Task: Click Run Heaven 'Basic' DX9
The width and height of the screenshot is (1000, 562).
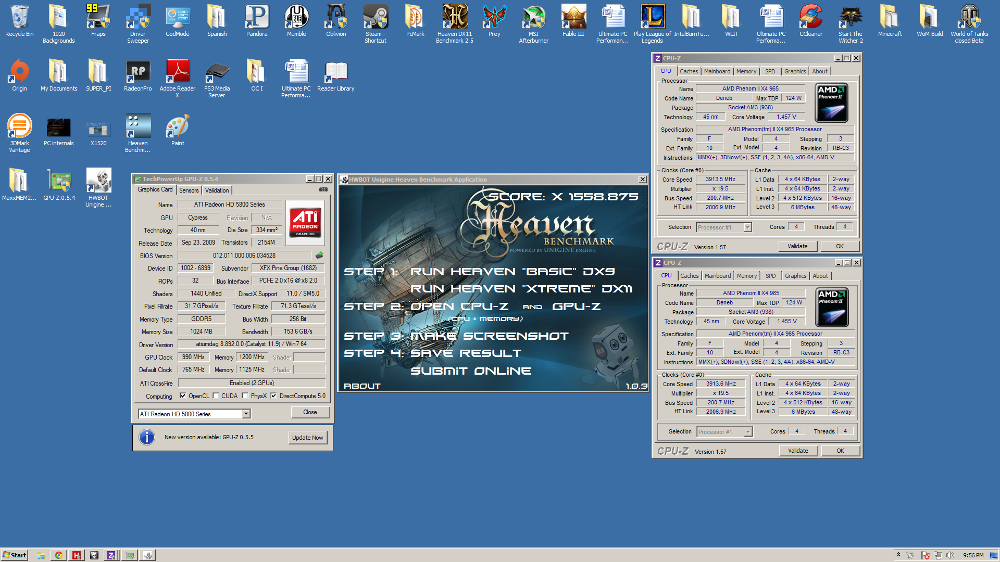Action: tap(513, 272)
